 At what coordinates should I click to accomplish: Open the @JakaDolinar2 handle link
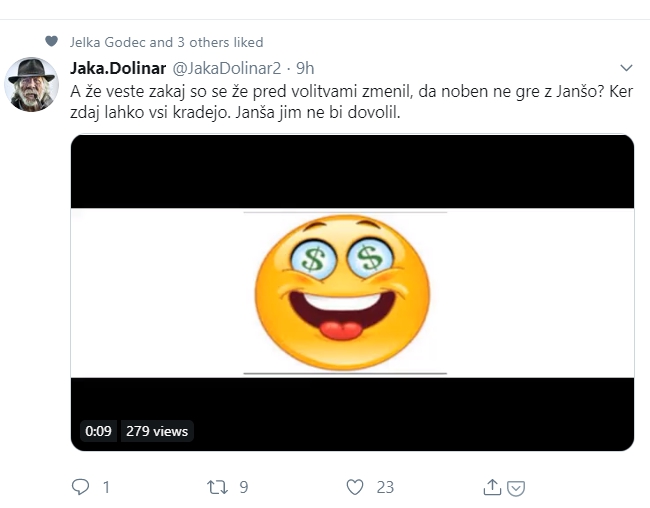(226, 68)
